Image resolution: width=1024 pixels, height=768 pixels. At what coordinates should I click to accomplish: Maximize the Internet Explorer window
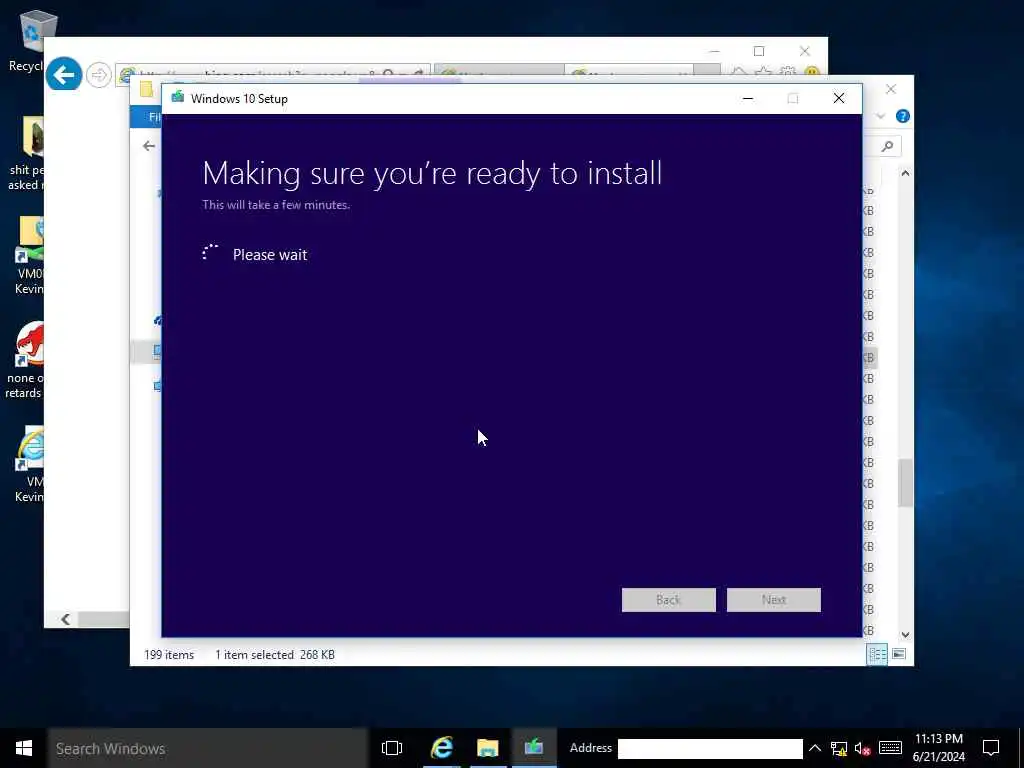759,51
